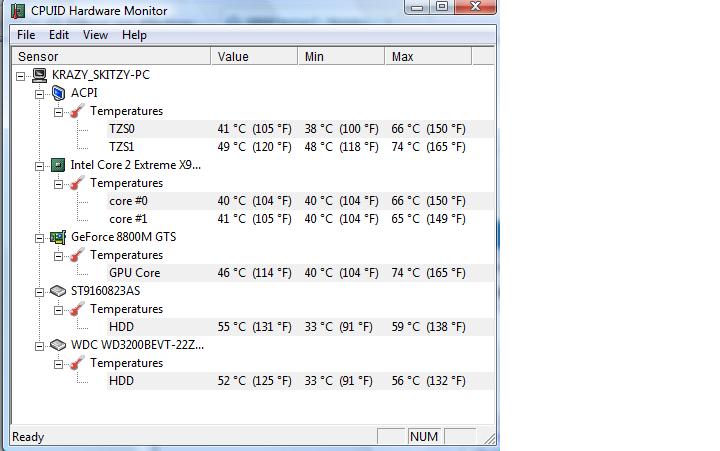Select the core #0 sensor row
This screenshot has height=451, width=720.
pyautogui.click(x=300, y=201)
